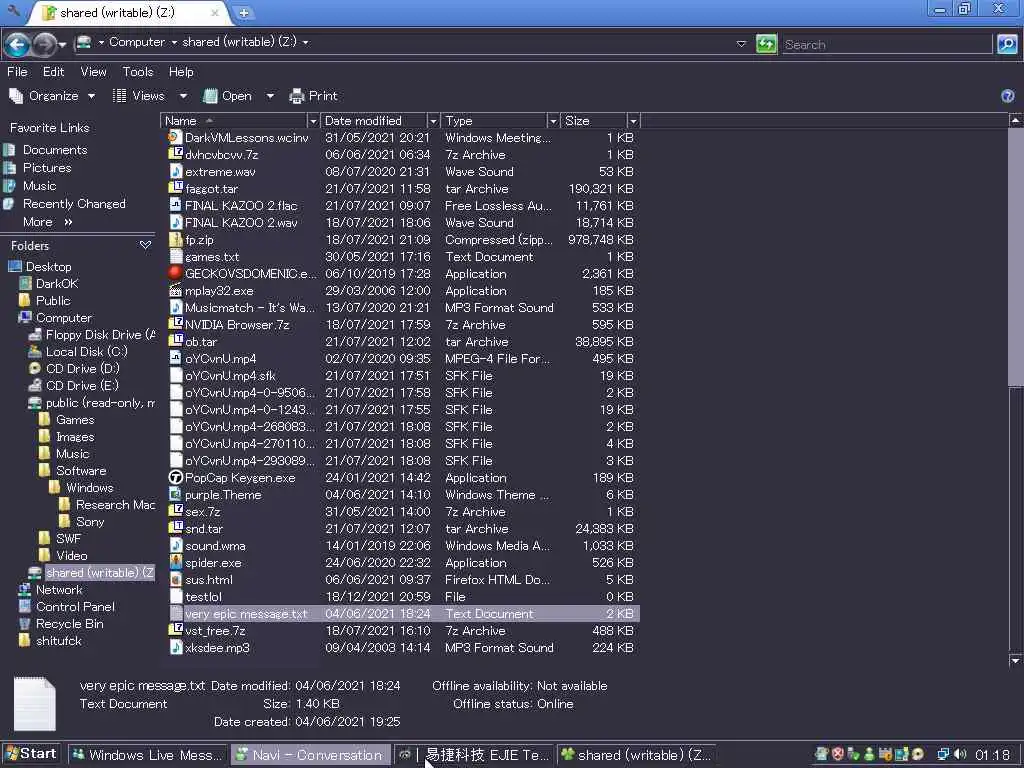1024x768 pixels.
Task: Open the Open button dropdown arrow
Action: click(x=270, y=96)
